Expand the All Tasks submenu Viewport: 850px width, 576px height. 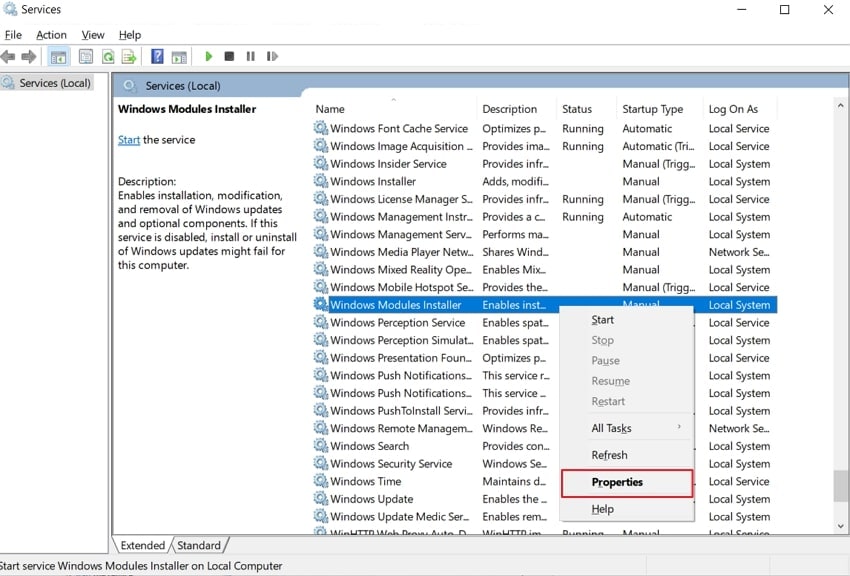[612, 428]
